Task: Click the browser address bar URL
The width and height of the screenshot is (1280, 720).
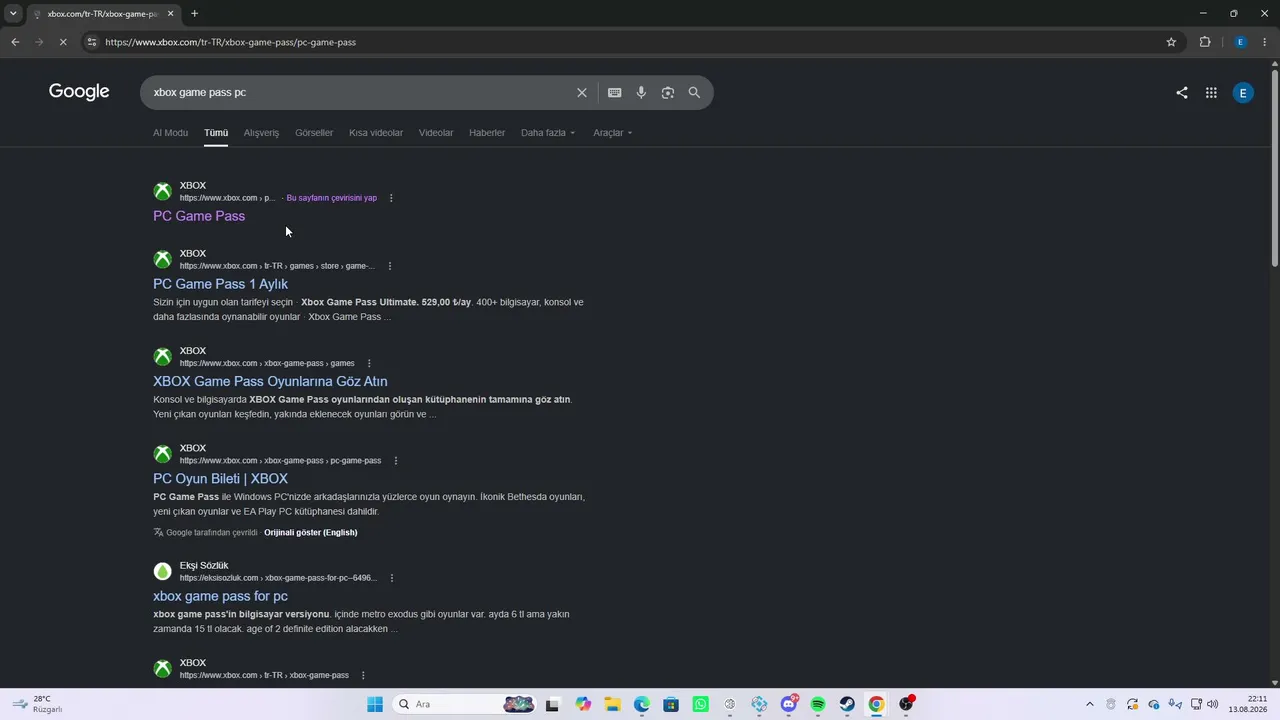Action: [231, 42]
